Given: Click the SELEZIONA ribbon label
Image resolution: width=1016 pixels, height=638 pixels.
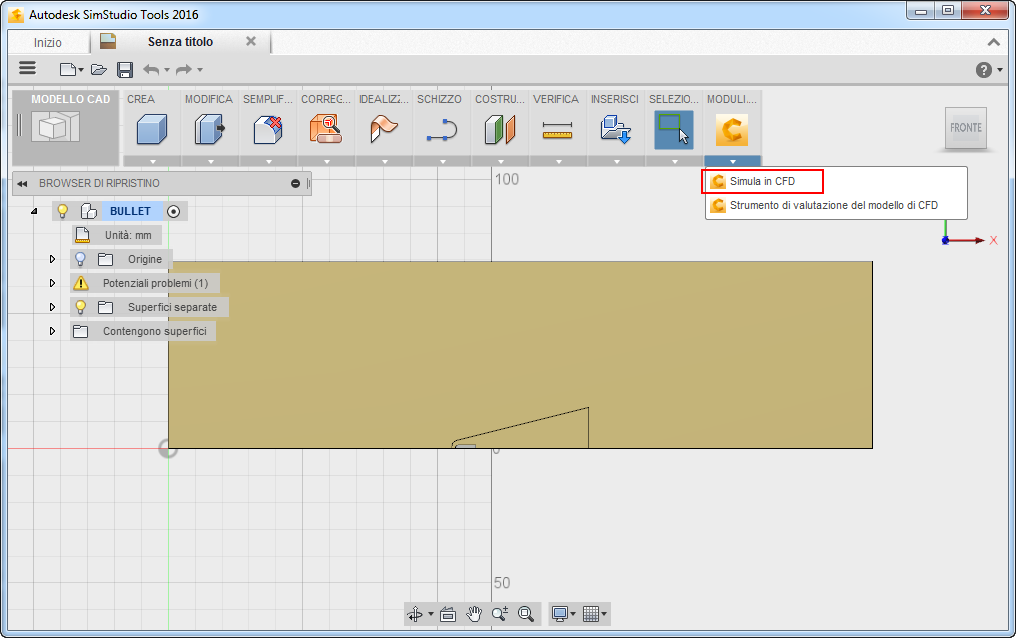Looking at the screenshot, I should click(674, 99).
